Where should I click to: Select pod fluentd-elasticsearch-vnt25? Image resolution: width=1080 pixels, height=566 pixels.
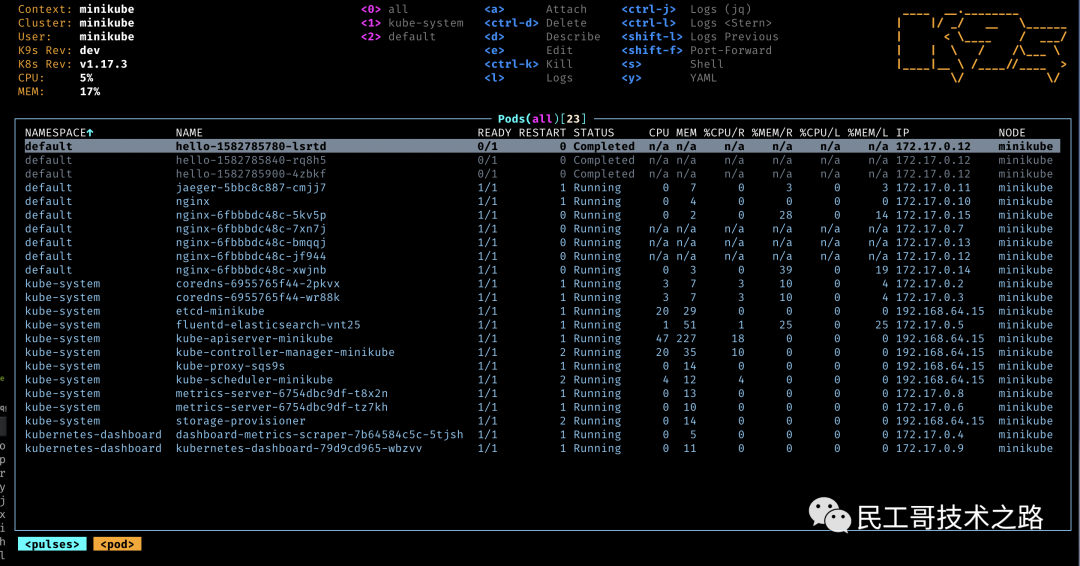[x=542, y=325]
